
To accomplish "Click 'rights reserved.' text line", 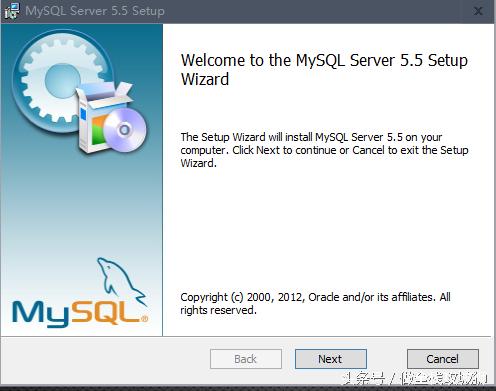I will pos(218,310).
